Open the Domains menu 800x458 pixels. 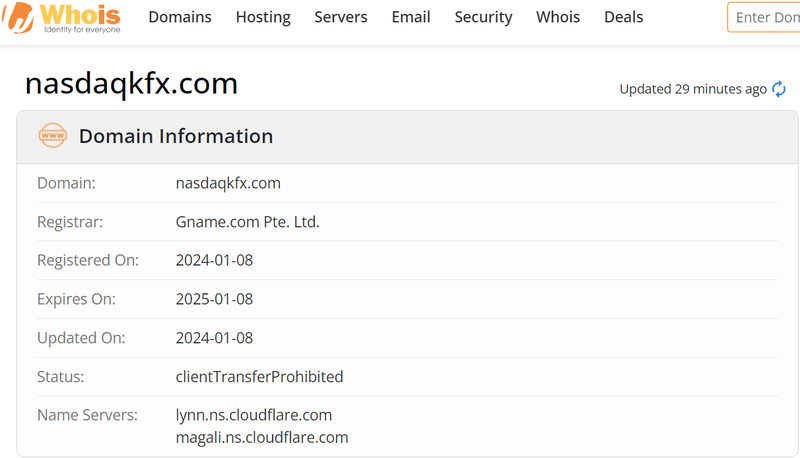[x=180, y=17]
